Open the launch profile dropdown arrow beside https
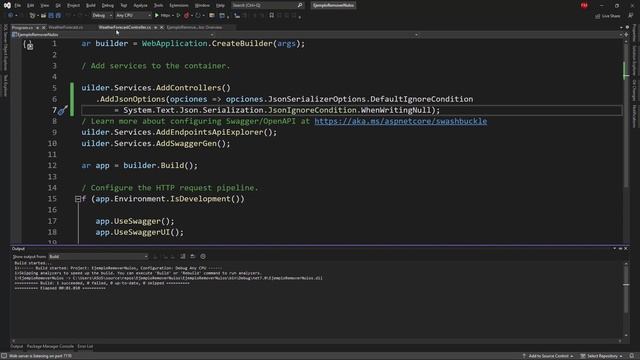Image resolution: width=640 pixels, height=360 pixels. 173,16
